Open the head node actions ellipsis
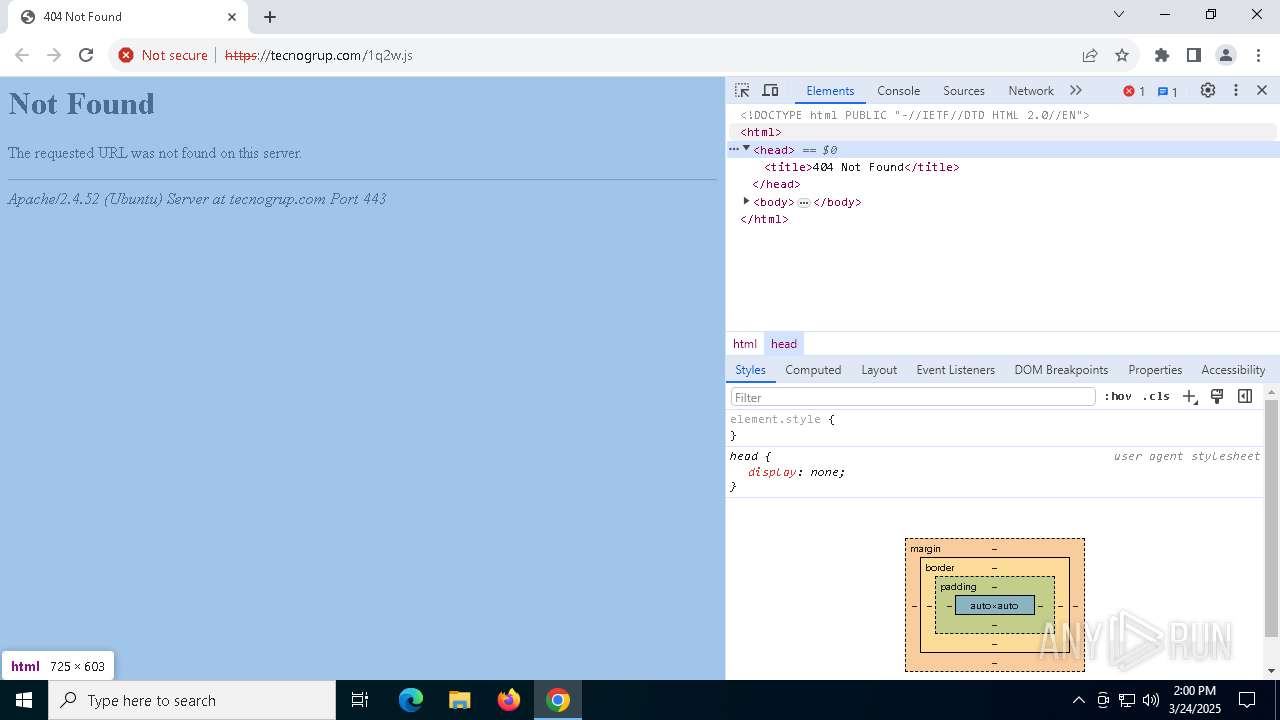This screenshot has height=720, width=1280. pos(734,149)
